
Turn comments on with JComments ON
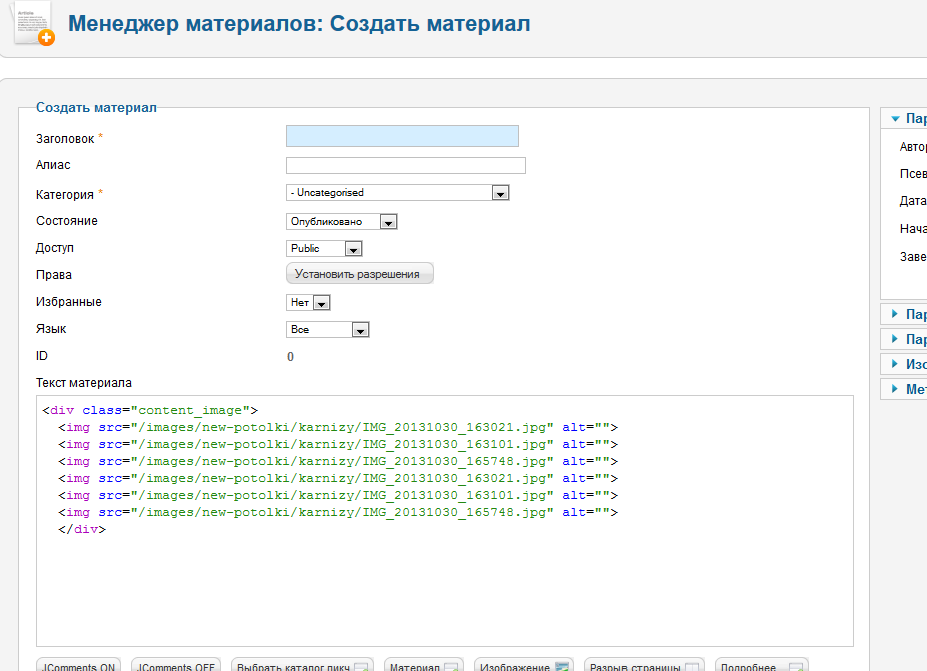pyautogui.click(x=79, y=666)
